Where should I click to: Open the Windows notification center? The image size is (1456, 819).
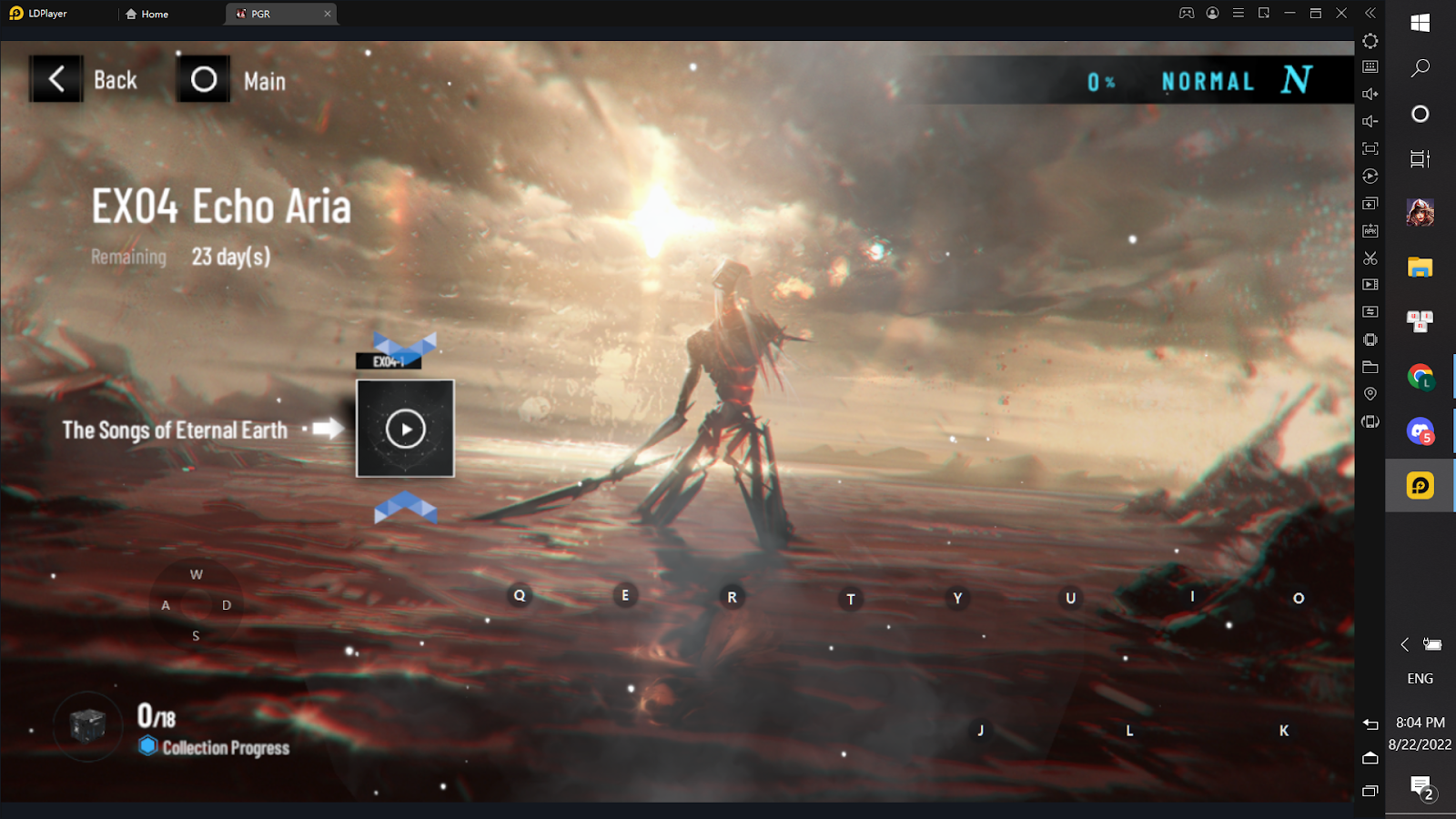tap(1421, 787)
